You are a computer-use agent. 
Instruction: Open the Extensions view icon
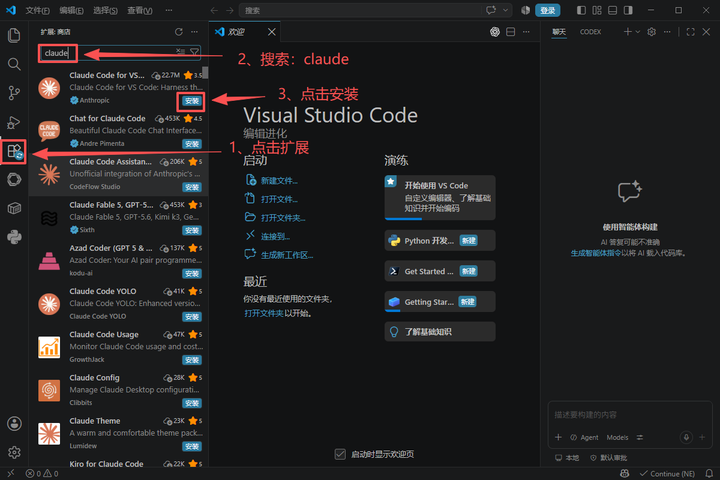pyautogui.click(x=14, y=151)
